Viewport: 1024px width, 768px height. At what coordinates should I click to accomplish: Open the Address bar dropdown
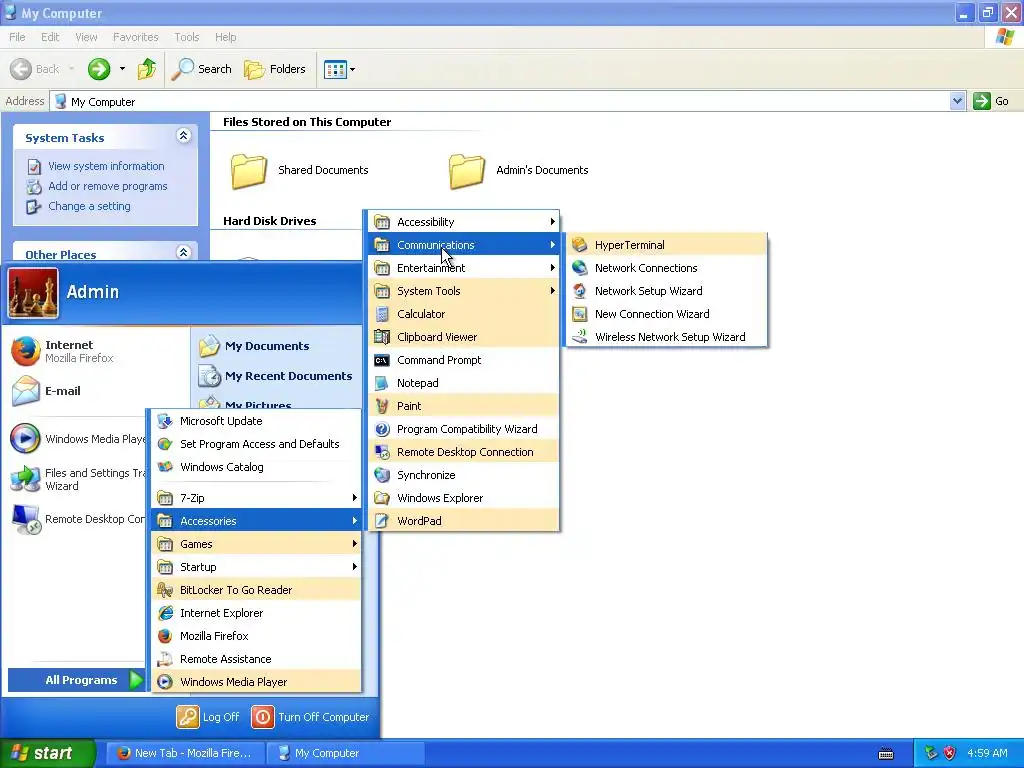957,101
